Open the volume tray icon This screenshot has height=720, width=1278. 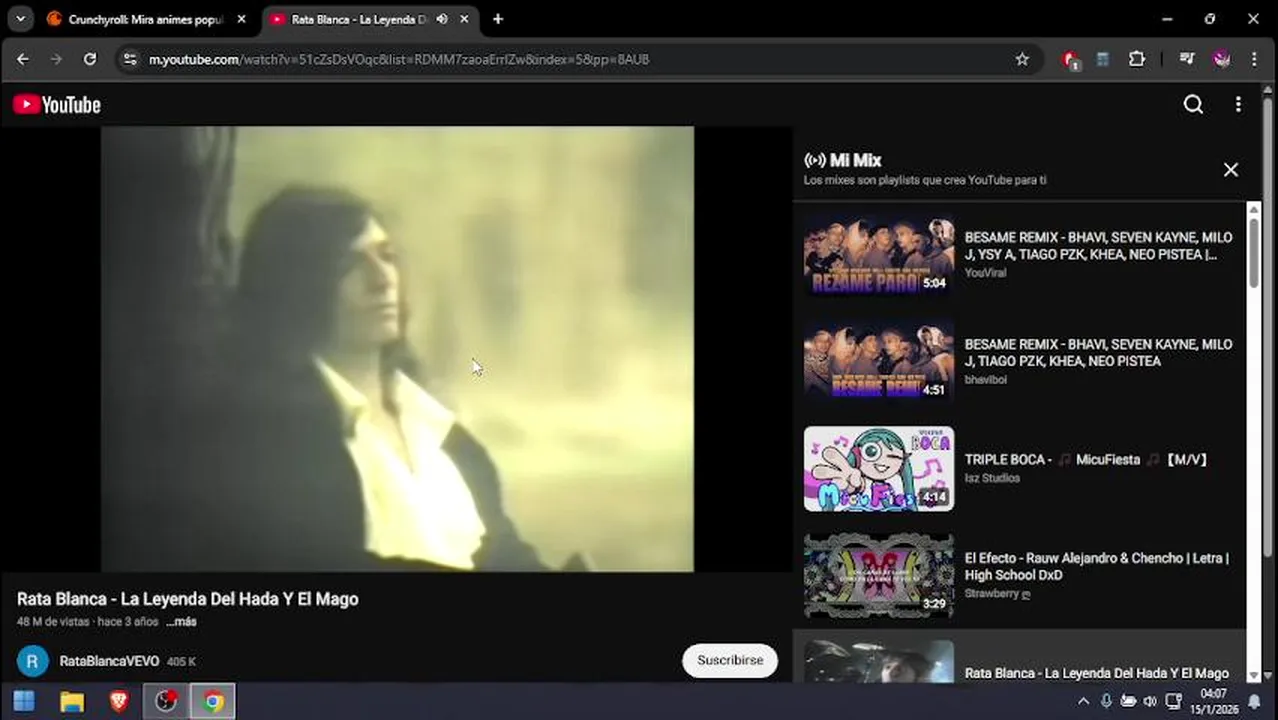1151,702
